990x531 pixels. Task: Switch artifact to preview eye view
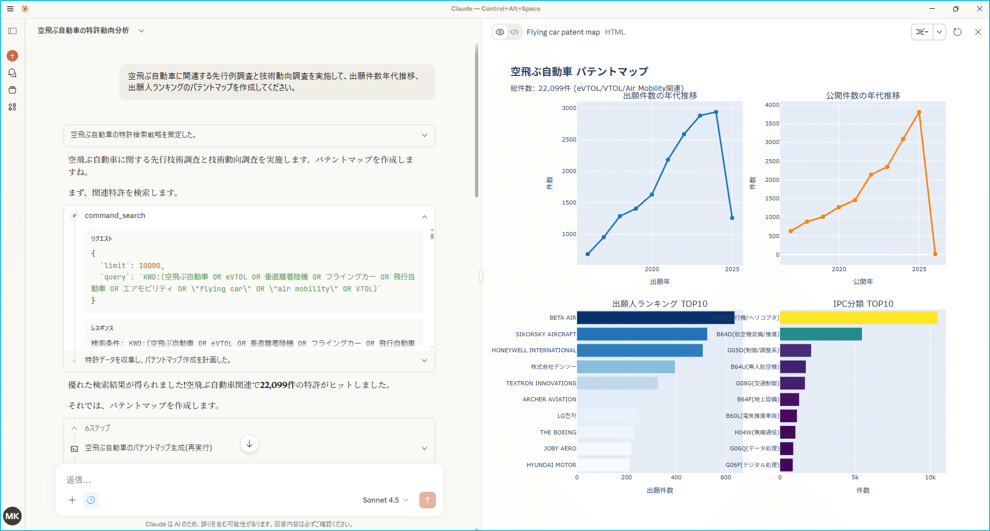(x=499, y=32)
